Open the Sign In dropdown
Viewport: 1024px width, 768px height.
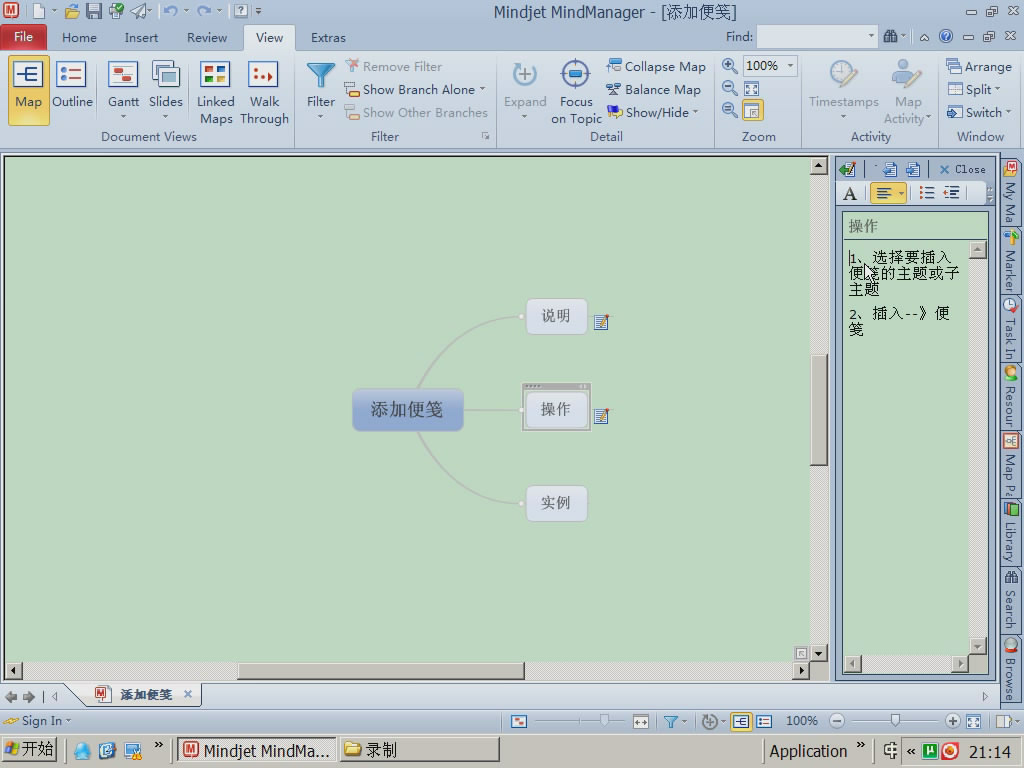(x=38, y=721)
